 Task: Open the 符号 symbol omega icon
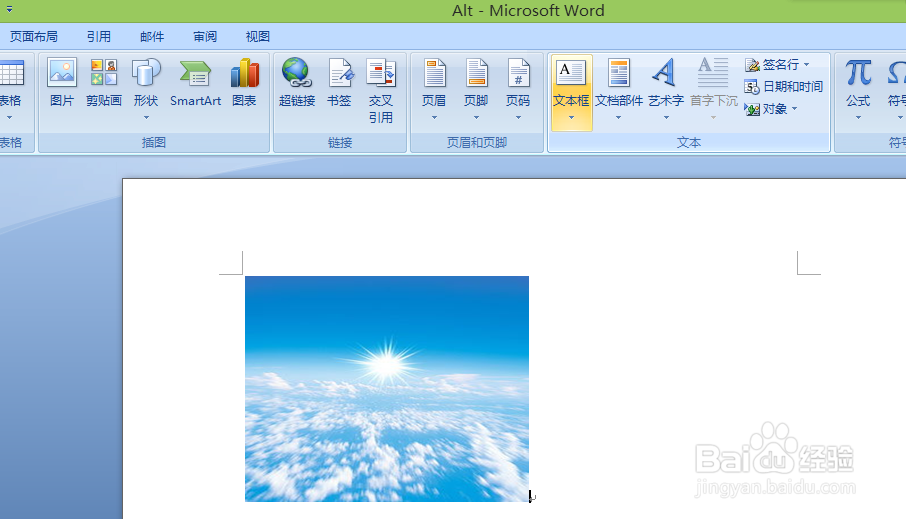pyautogui.click(x=897, y=73)
